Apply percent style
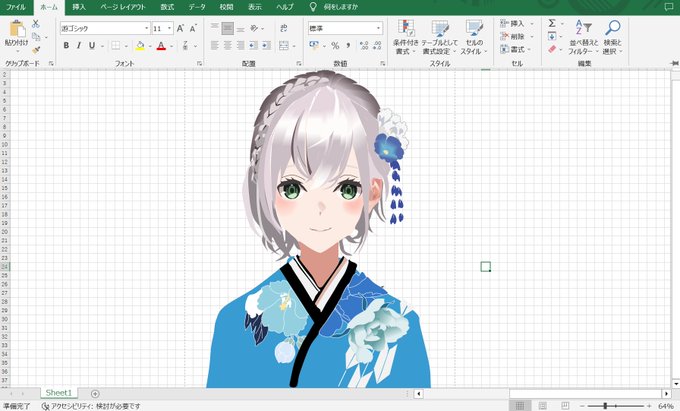Viewport: 680px width, 411px height. click(335, 45)
